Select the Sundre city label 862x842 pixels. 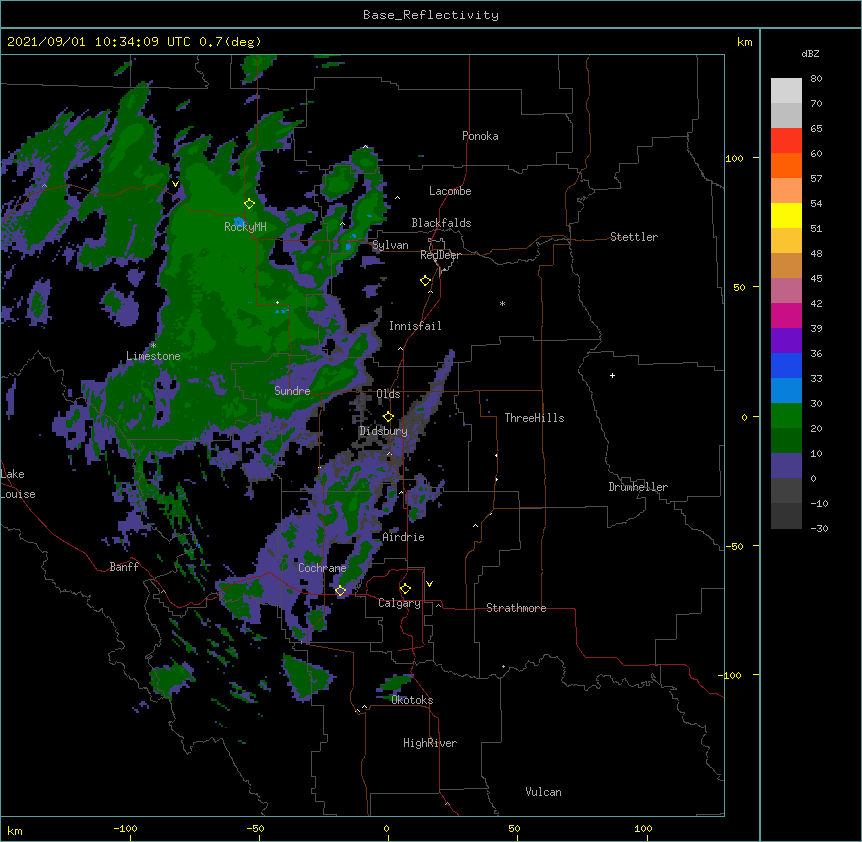pos(292,391)
